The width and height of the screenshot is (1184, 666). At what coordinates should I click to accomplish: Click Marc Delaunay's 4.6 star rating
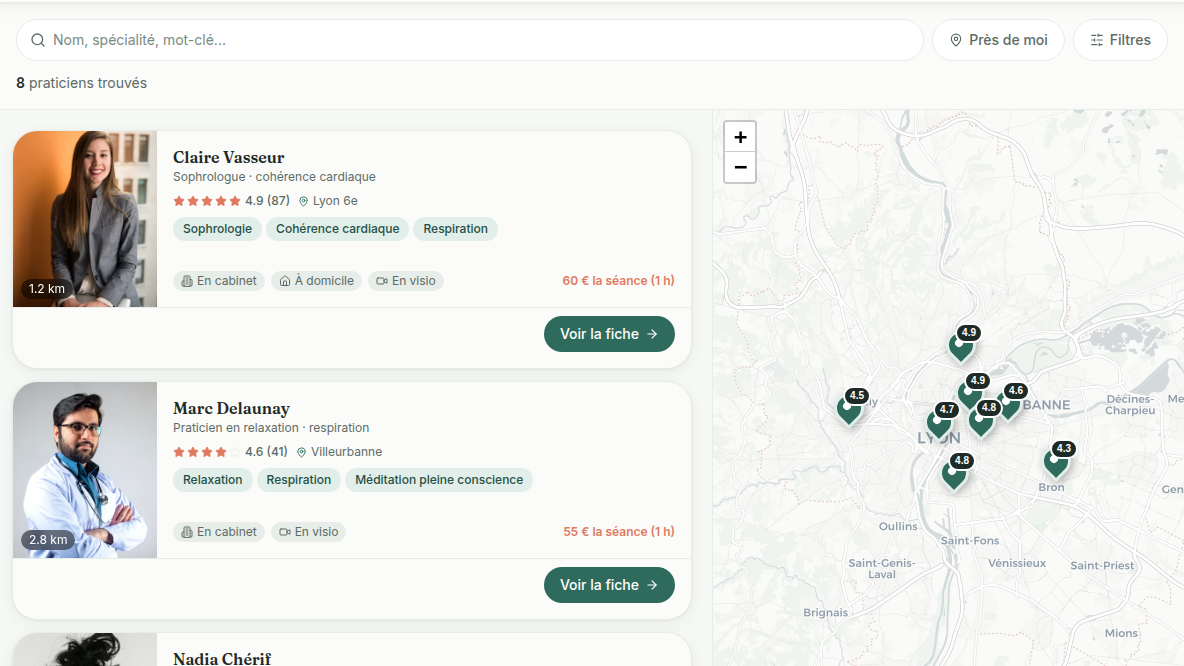pyautogui.click(x=230, y=452)
